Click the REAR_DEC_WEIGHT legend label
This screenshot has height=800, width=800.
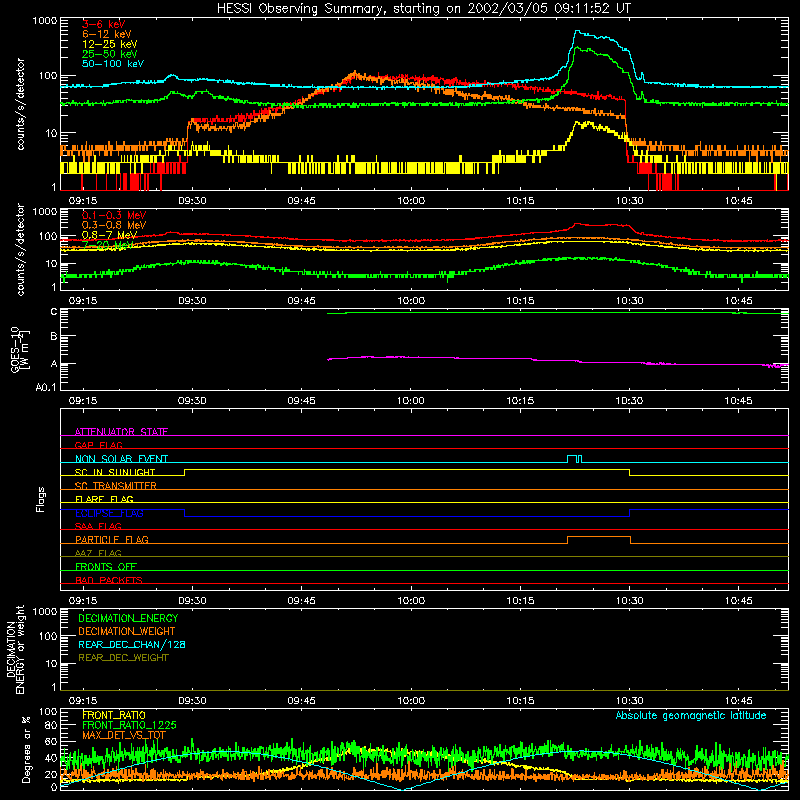tap(123, 658)
